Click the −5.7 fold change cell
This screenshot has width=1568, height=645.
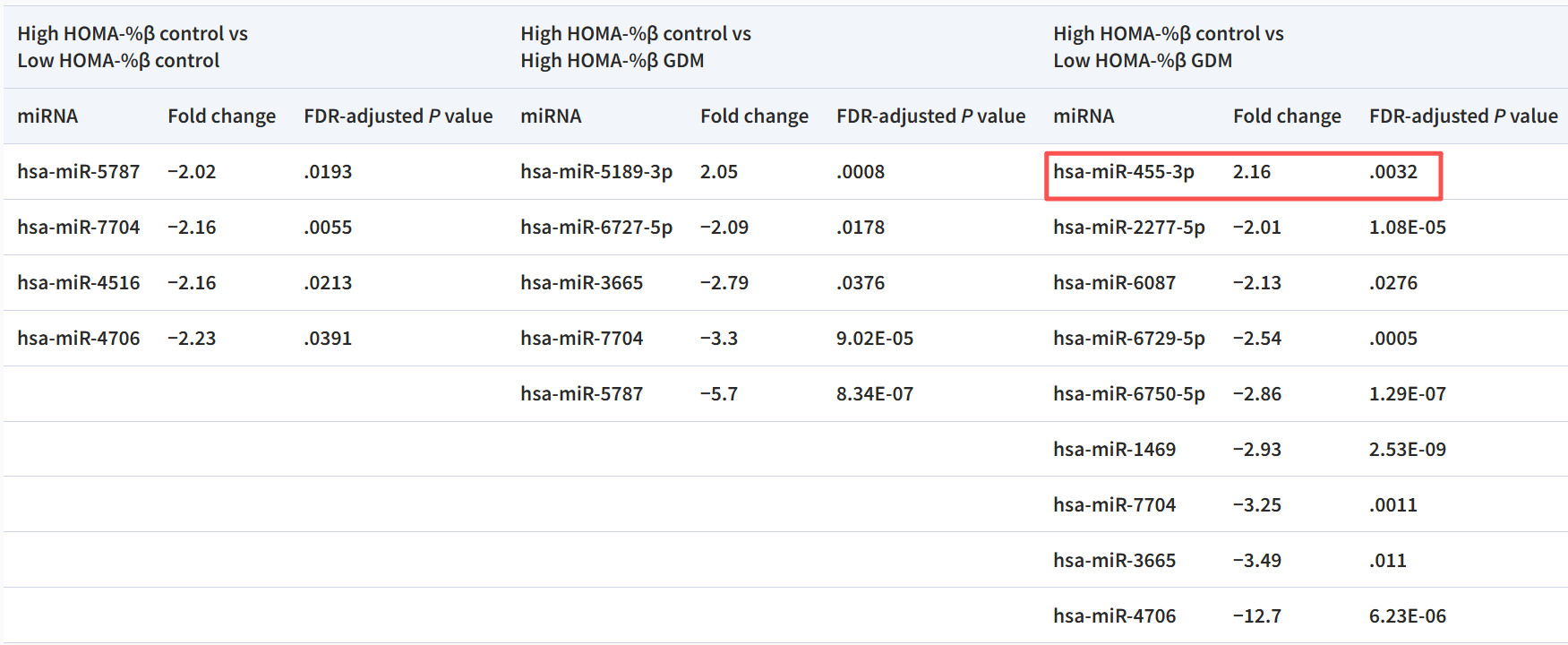click(x=718, y=394)
